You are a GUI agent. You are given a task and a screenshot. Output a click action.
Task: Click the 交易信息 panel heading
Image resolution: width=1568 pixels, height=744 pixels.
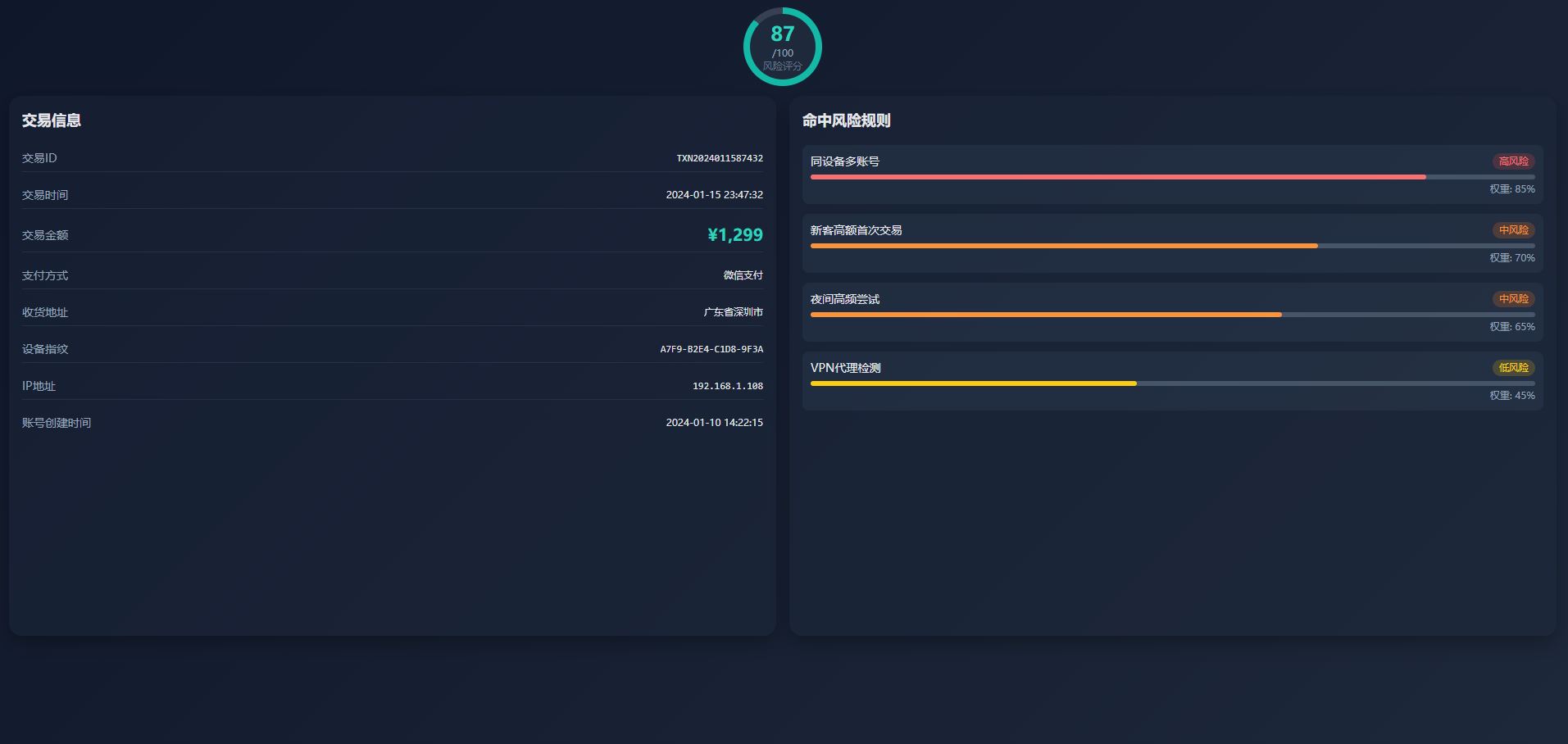[x=51, y=120]
